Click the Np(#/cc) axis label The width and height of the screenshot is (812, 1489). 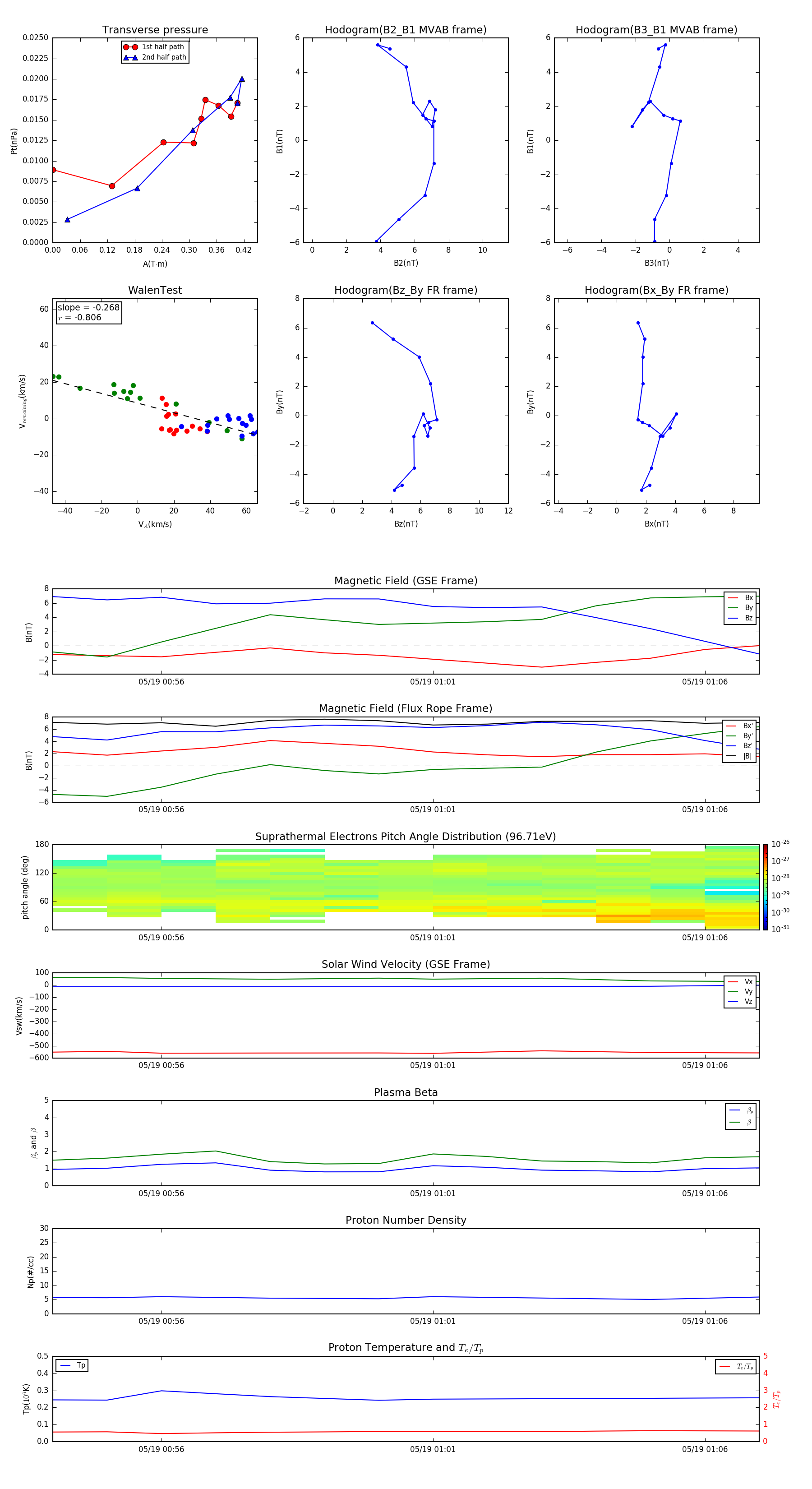[x=31, y=1272]
